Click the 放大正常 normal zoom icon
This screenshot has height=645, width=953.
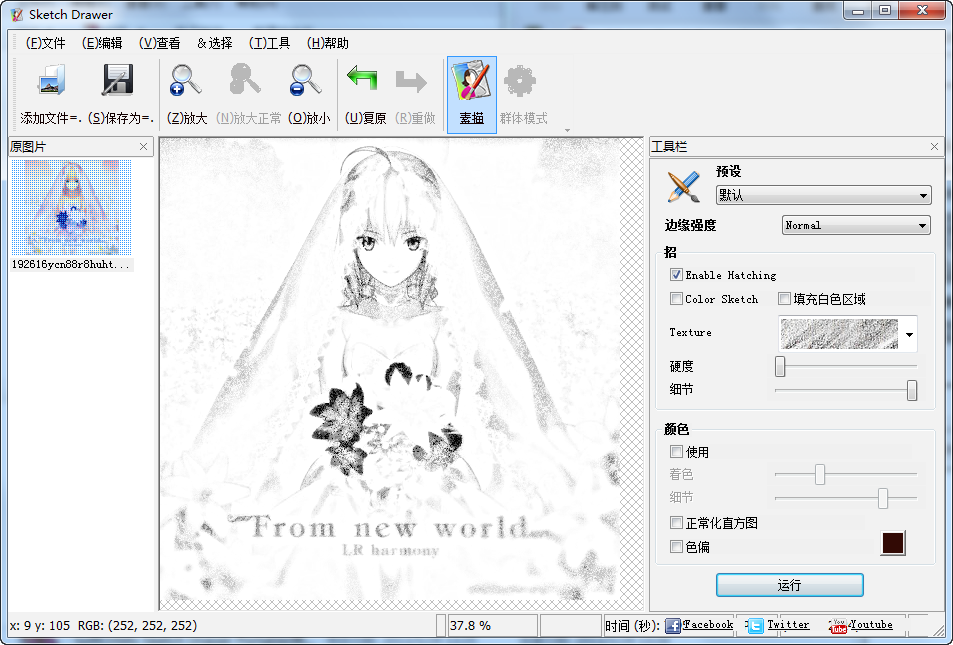coord(243,80)
